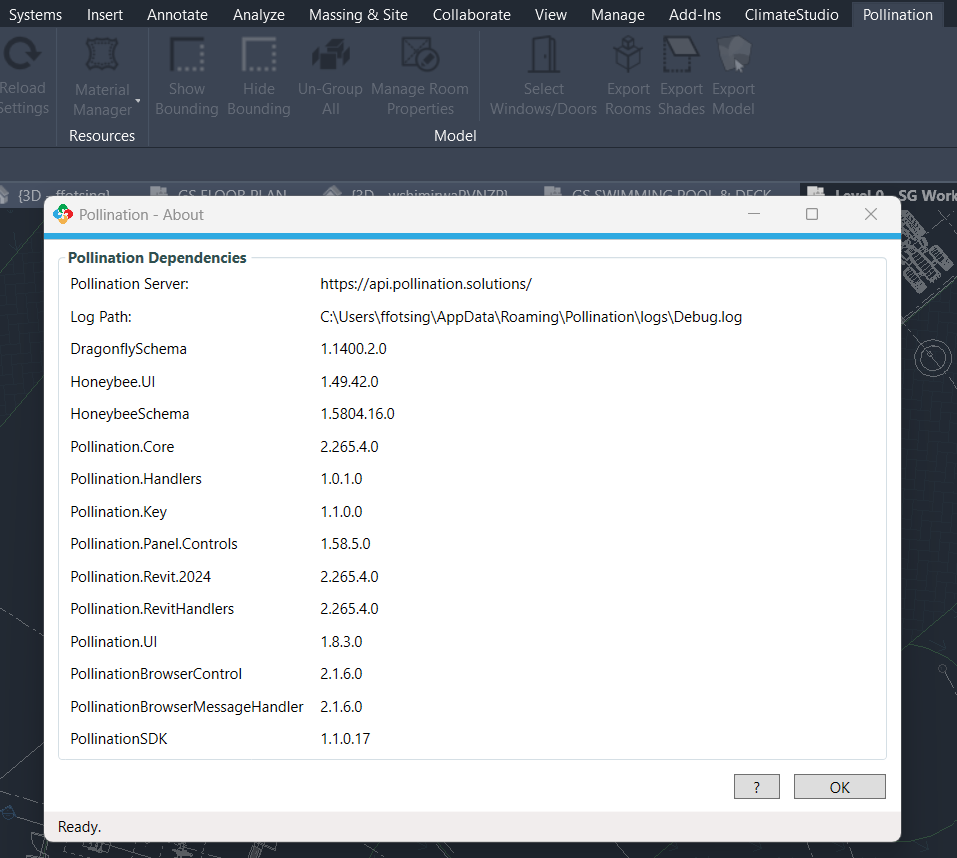This screenshot has width=957, height=858.
Task: Switch to the ClimateStudio ribbon tab
Action: coord(792,15)
